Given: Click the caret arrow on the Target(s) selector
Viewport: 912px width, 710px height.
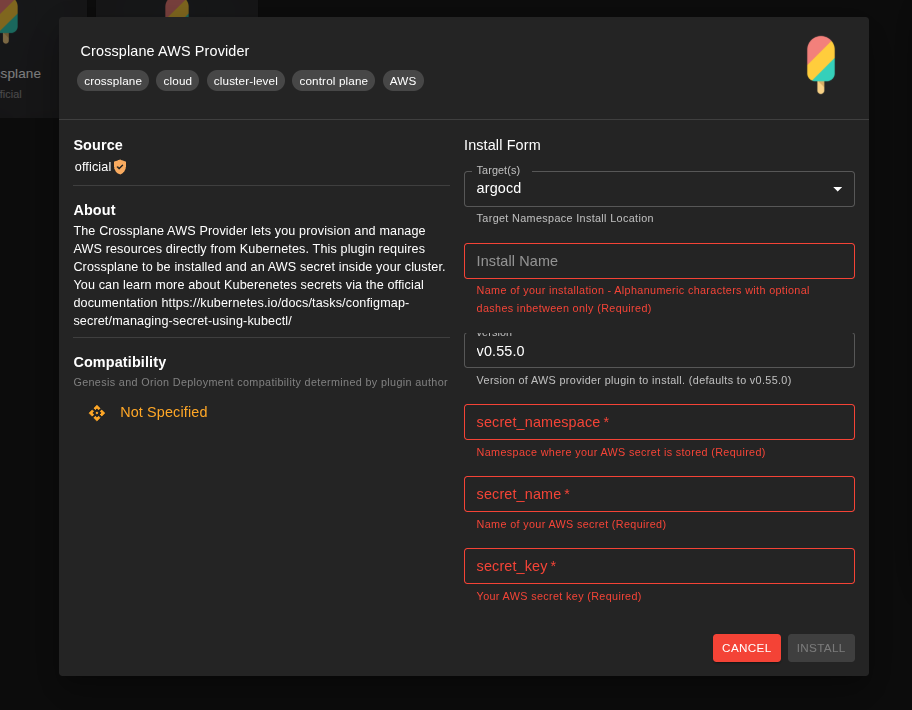Looking at the screenshot, I should click(838, 188).
